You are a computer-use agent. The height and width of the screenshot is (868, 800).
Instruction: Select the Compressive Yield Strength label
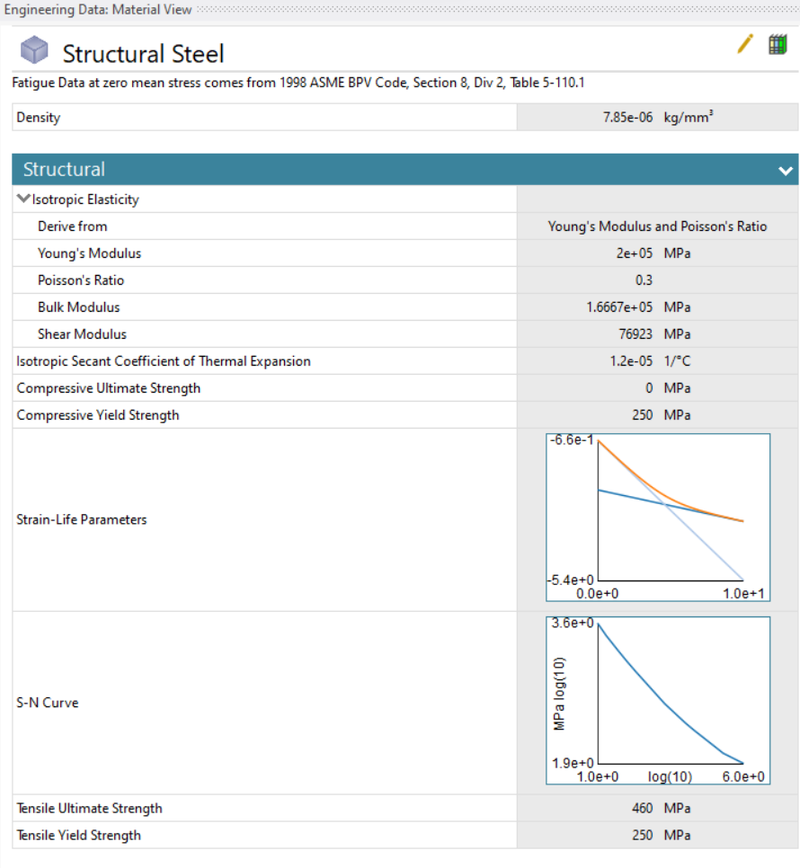tap(98, 415)
